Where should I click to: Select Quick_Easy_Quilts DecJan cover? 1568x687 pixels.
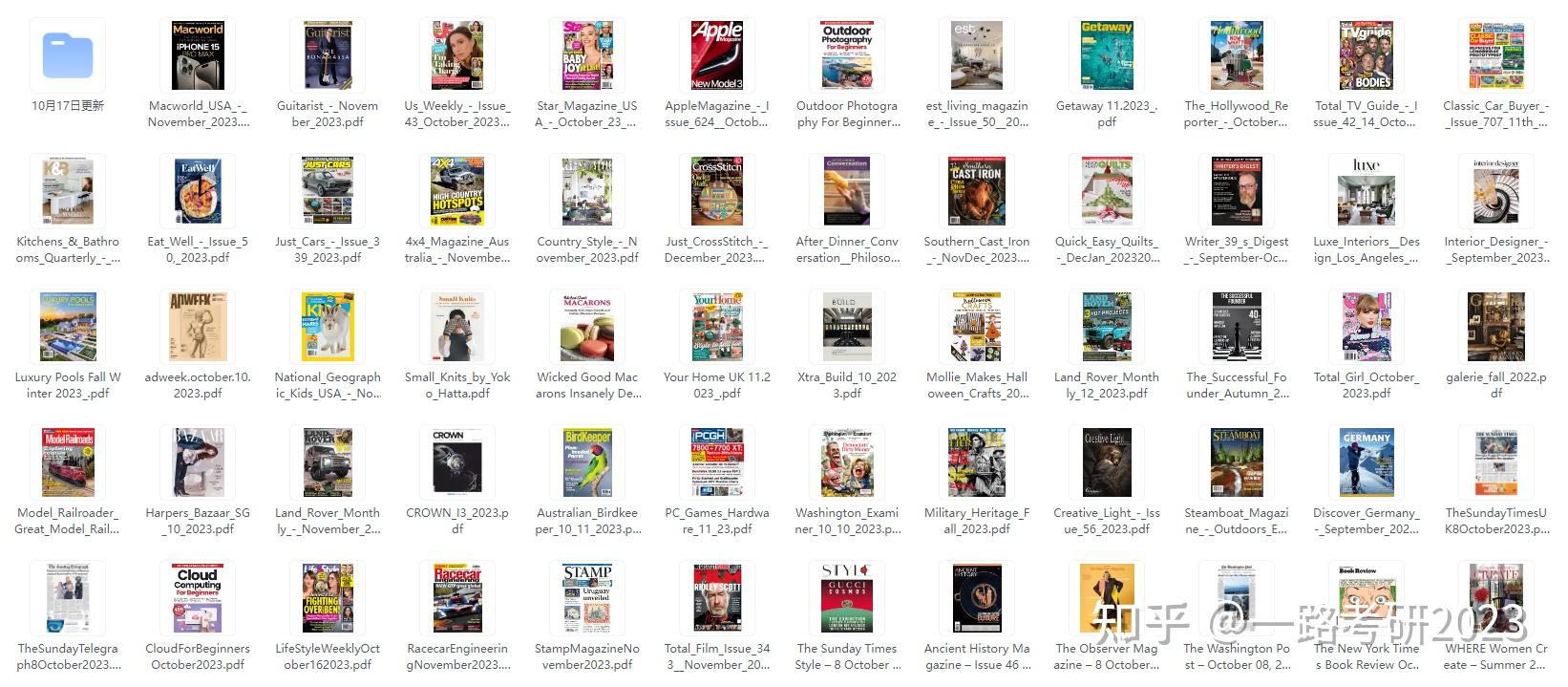(1107, 191)
